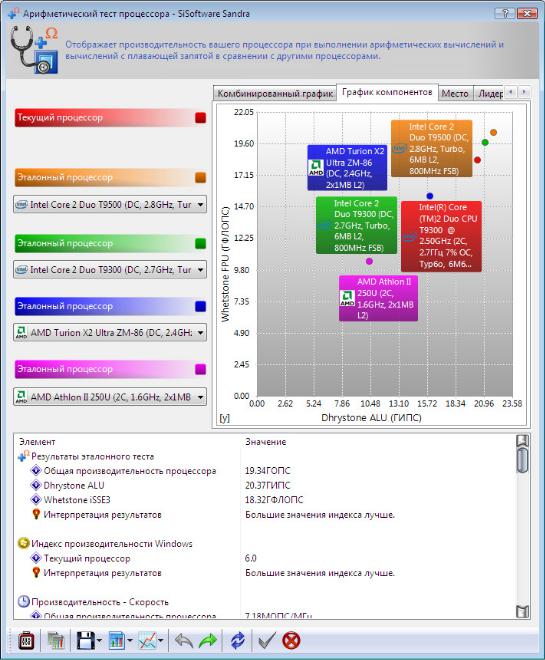The height and width of the screenshot is (660, 545).
Task: Click the blue refresh arrows icon
Action: (238, 641)
